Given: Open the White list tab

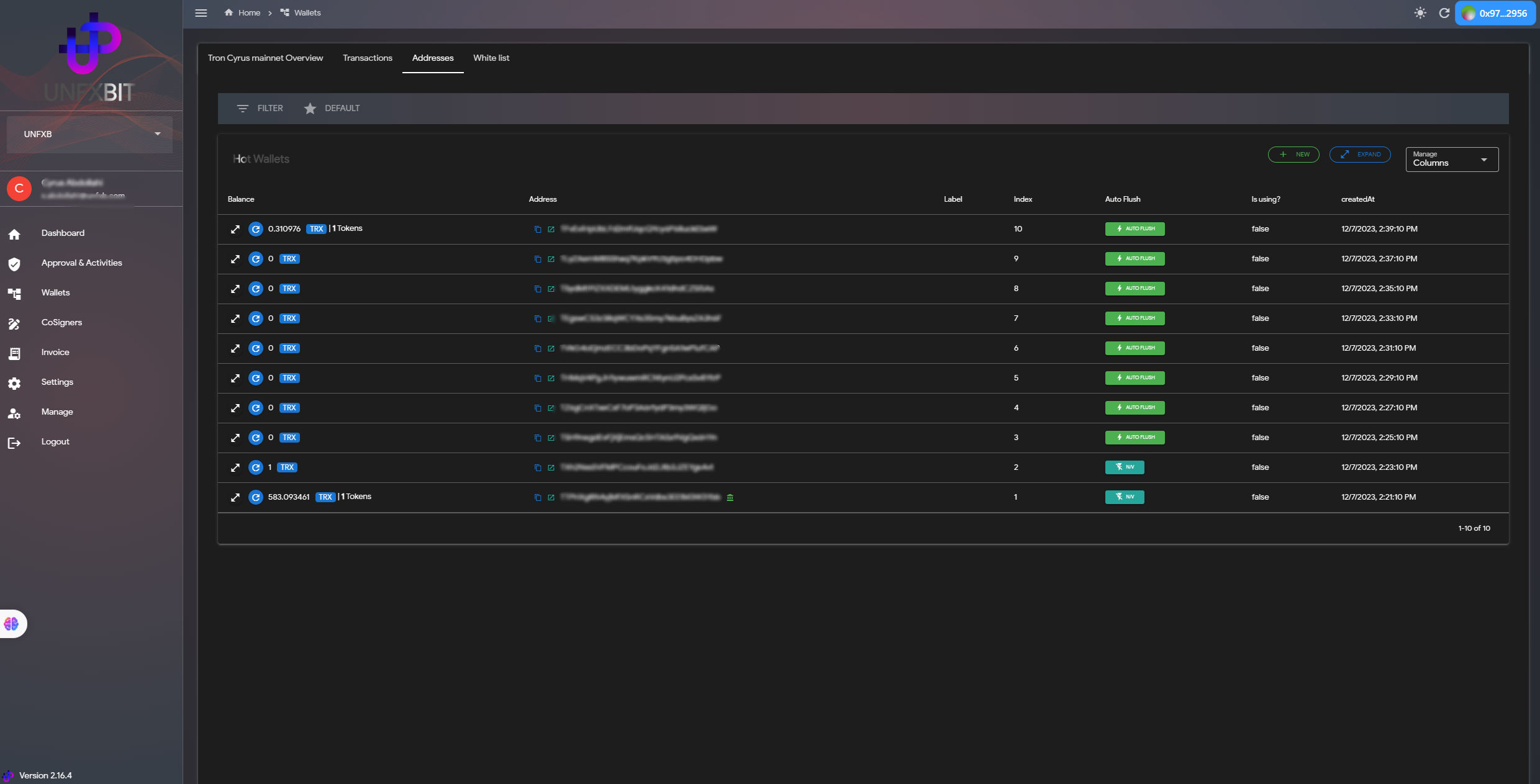Looking at the screenshot, I should pyautogui.click(x=491, y=58).
